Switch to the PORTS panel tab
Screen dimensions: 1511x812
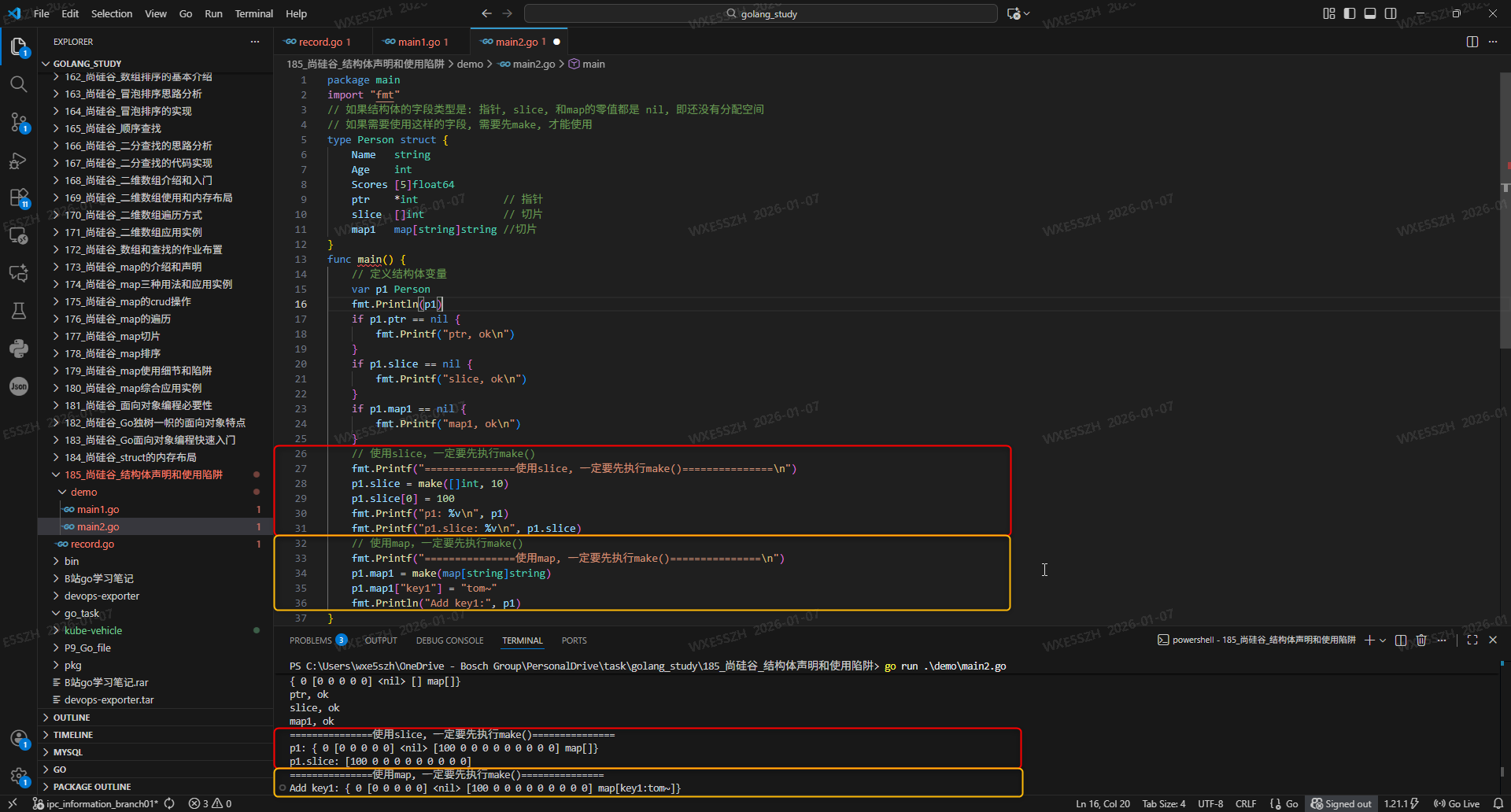(x=574, y=640)
